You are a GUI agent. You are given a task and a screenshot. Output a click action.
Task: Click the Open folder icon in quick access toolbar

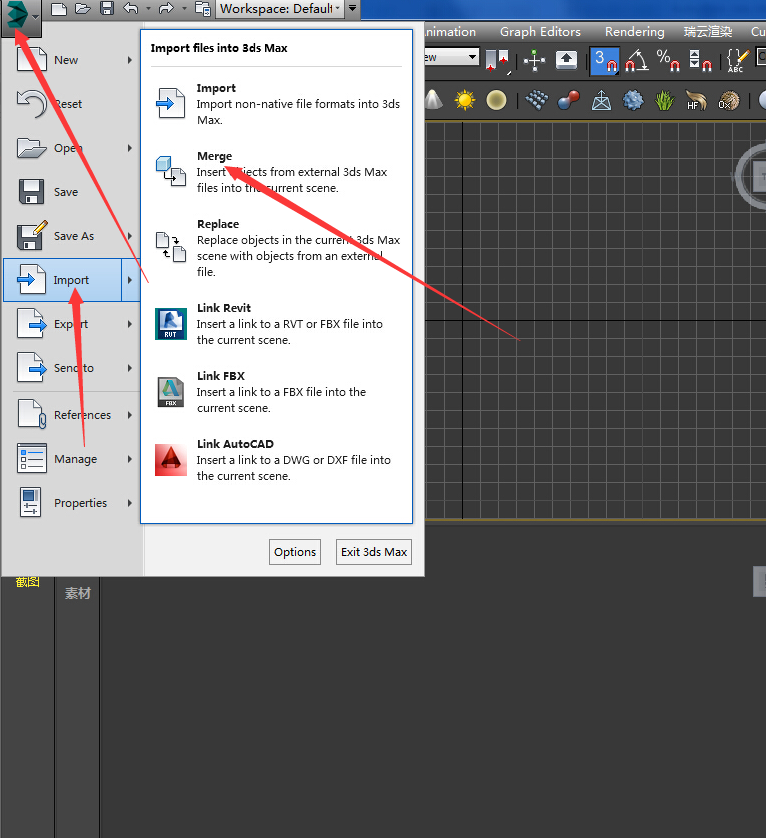(x=83, y=9)
